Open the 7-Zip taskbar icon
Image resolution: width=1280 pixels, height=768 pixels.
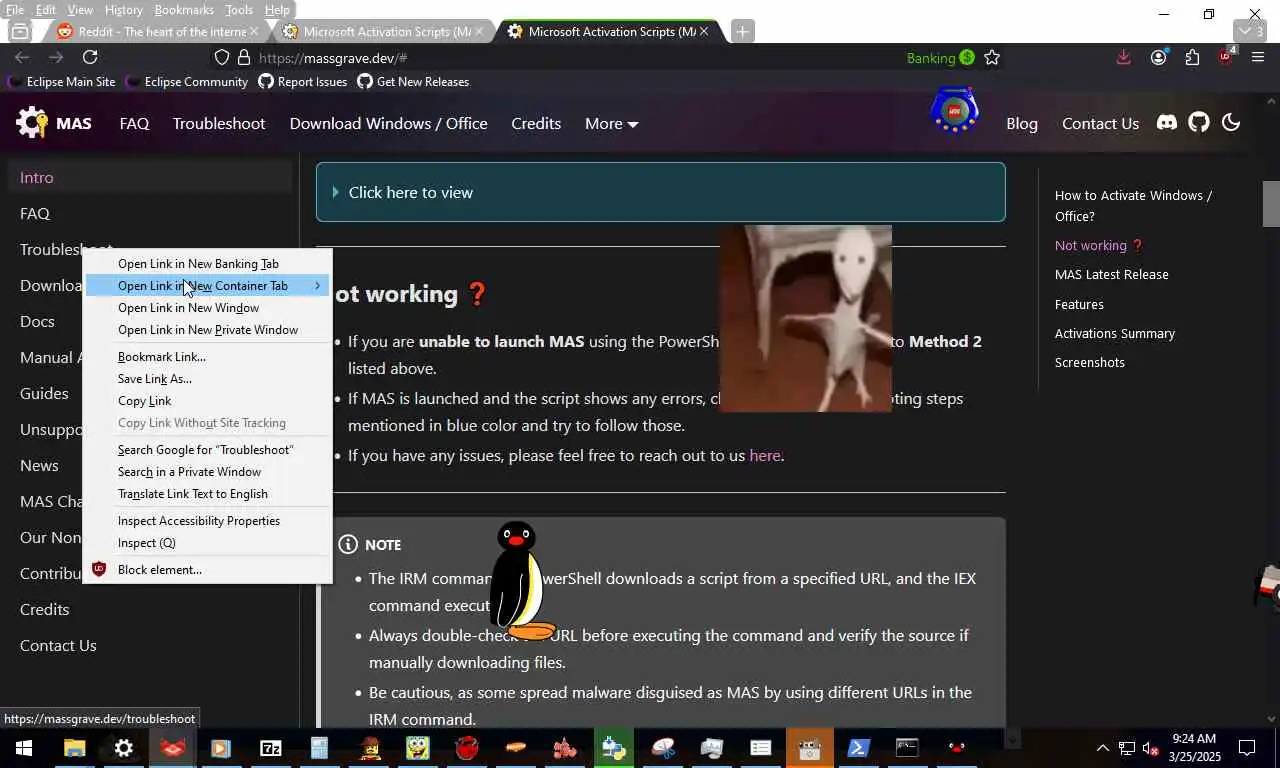coord(270,748)
